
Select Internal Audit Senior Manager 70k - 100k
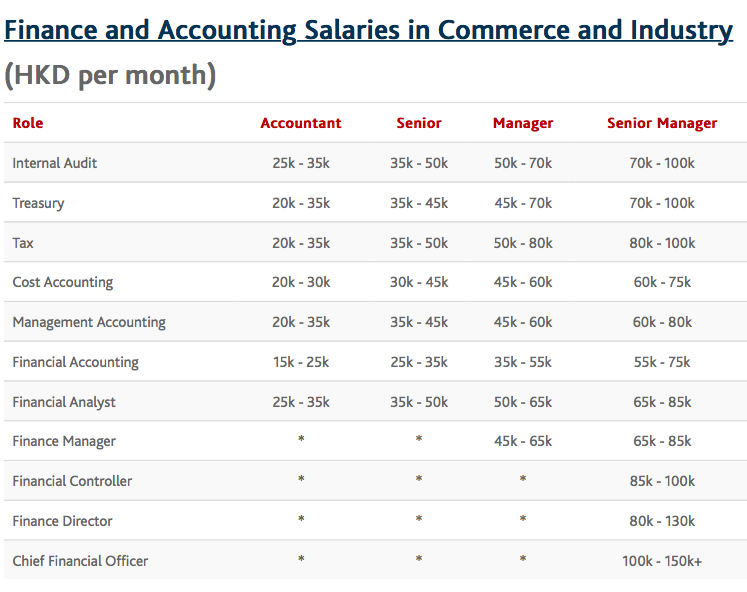point(662,163)
